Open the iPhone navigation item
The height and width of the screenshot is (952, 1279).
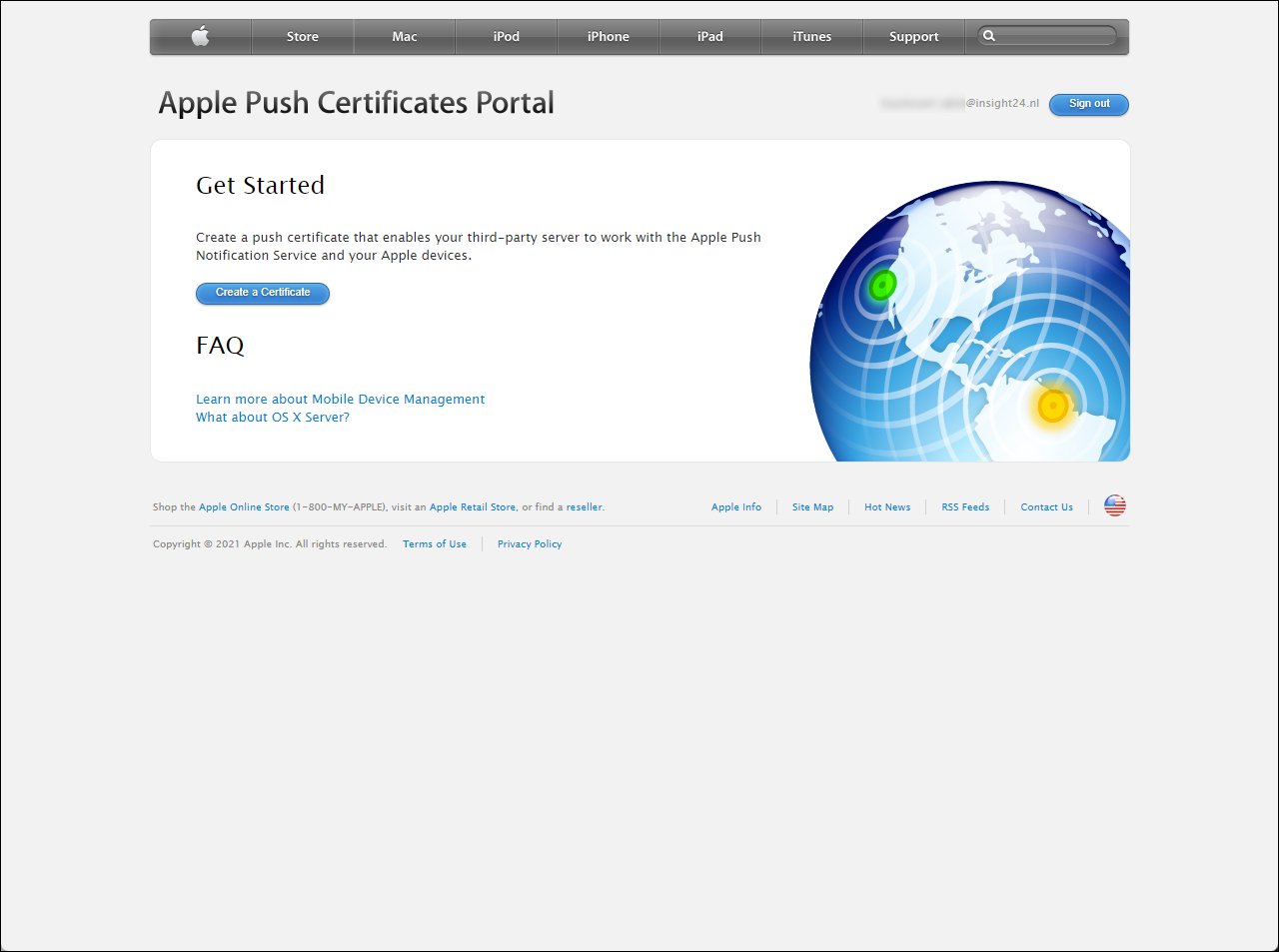click(609, 37)
